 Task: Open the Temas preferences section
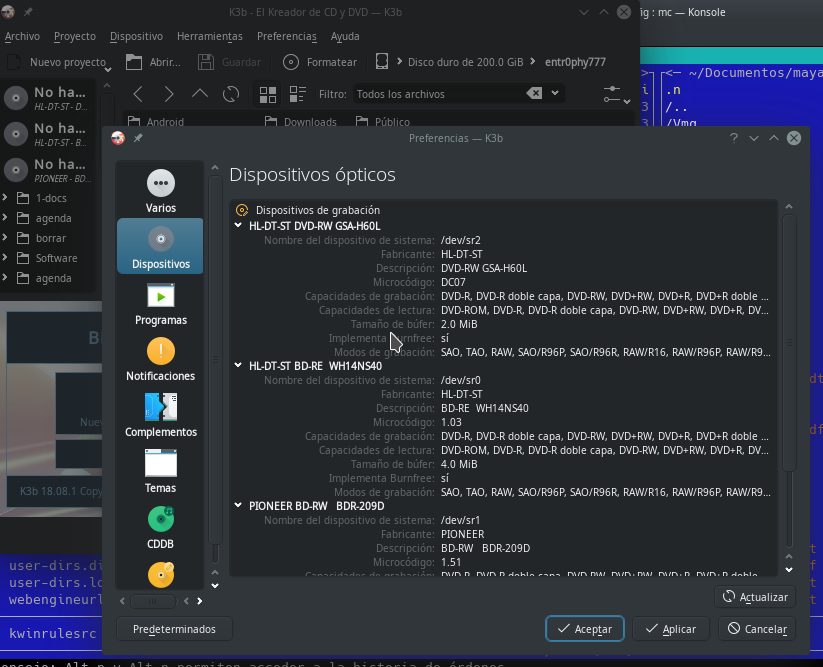click(161, 471)
